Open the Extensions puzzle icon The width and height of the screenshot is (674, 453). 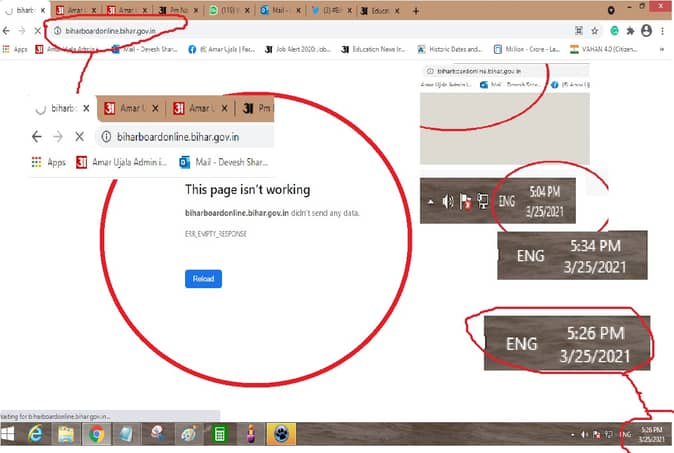[x=631, y=31]
